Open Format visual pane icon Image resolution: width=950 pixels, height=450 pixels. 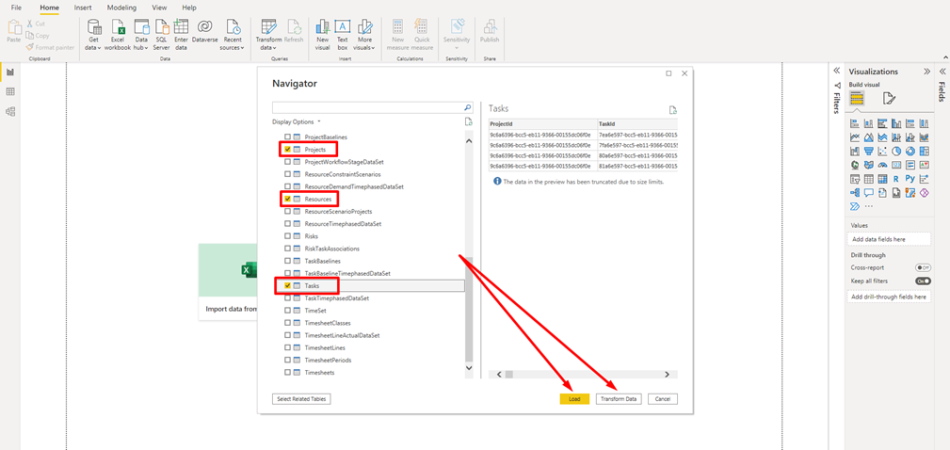pos(889,98)
